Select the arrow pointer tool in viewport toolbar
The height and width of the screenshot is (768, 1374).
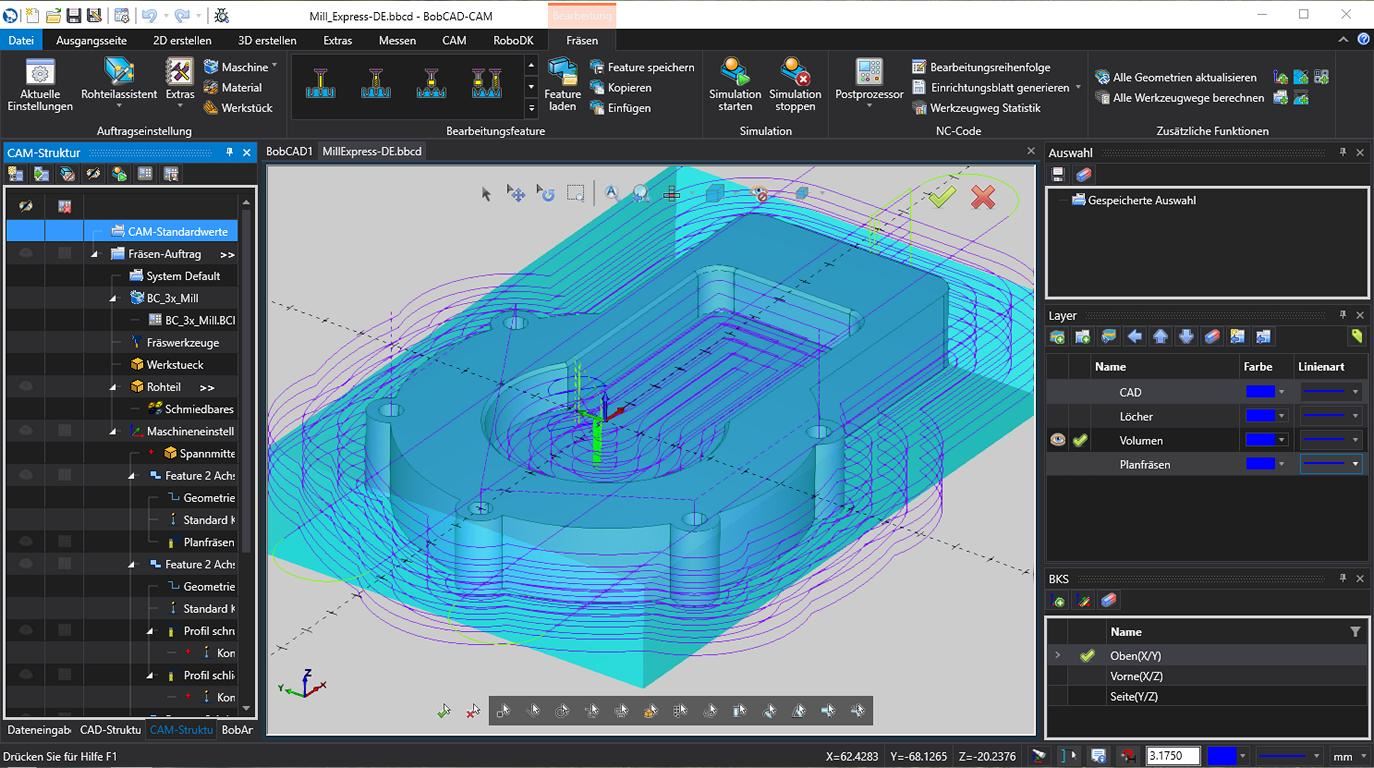(x=486, y=194)
